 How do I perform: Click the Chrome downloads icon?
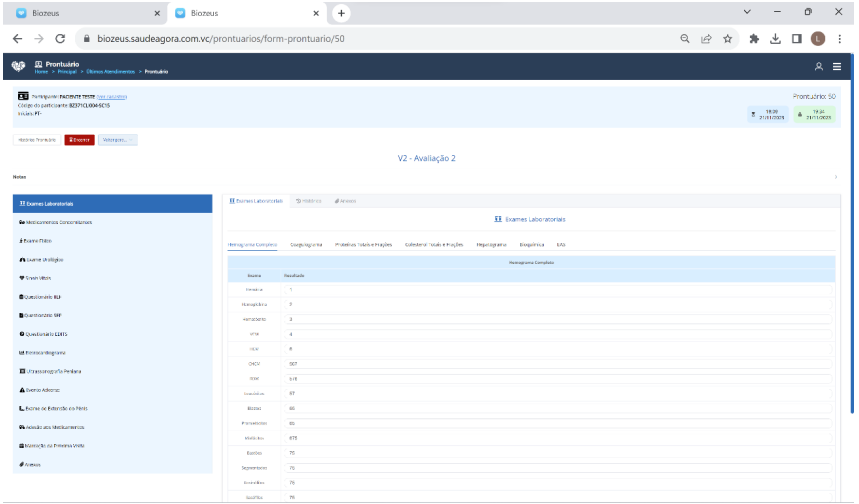pos(775,38)
